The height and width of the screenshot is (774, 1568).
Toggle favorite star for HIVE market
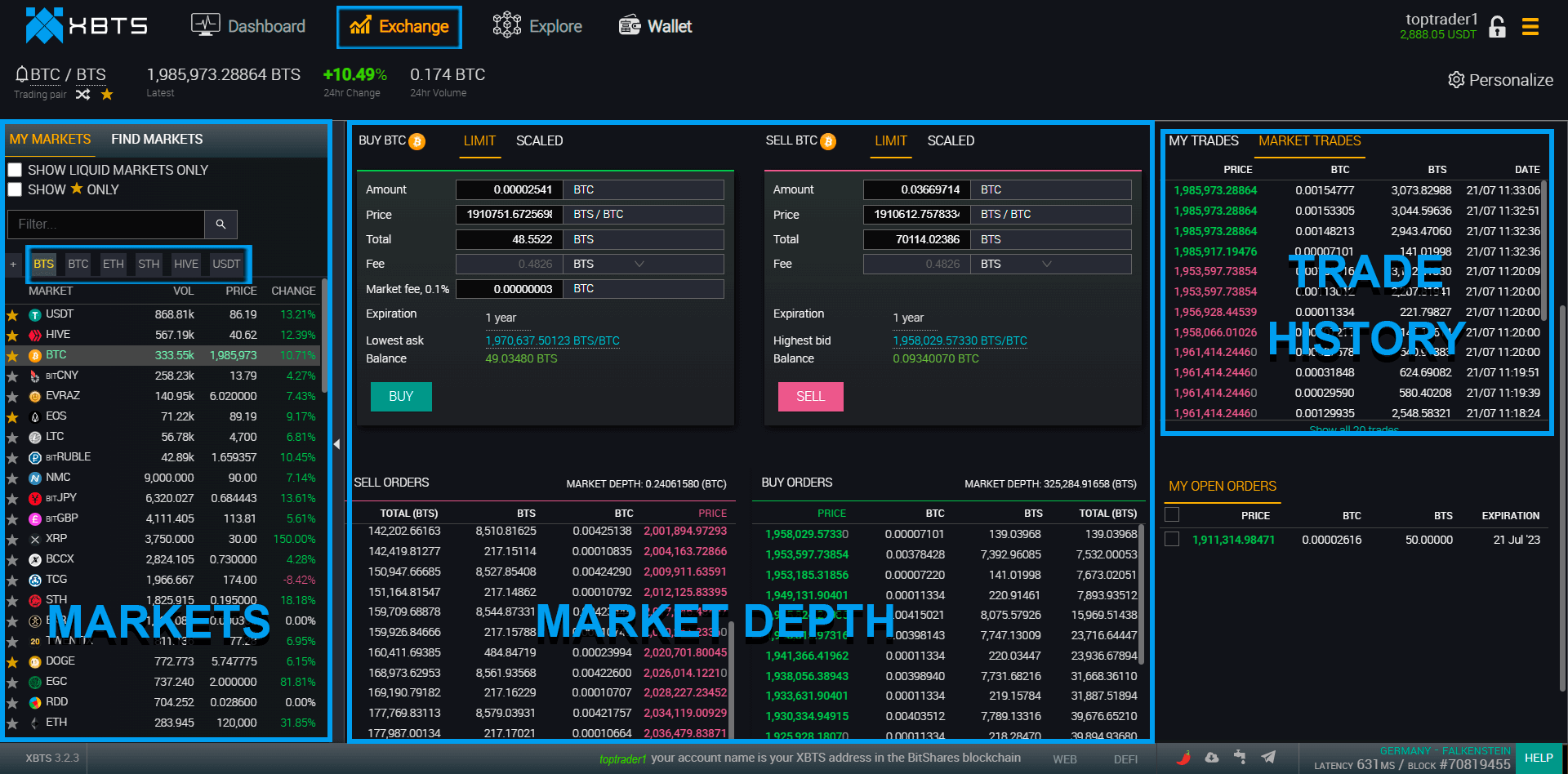pos(12,336)
